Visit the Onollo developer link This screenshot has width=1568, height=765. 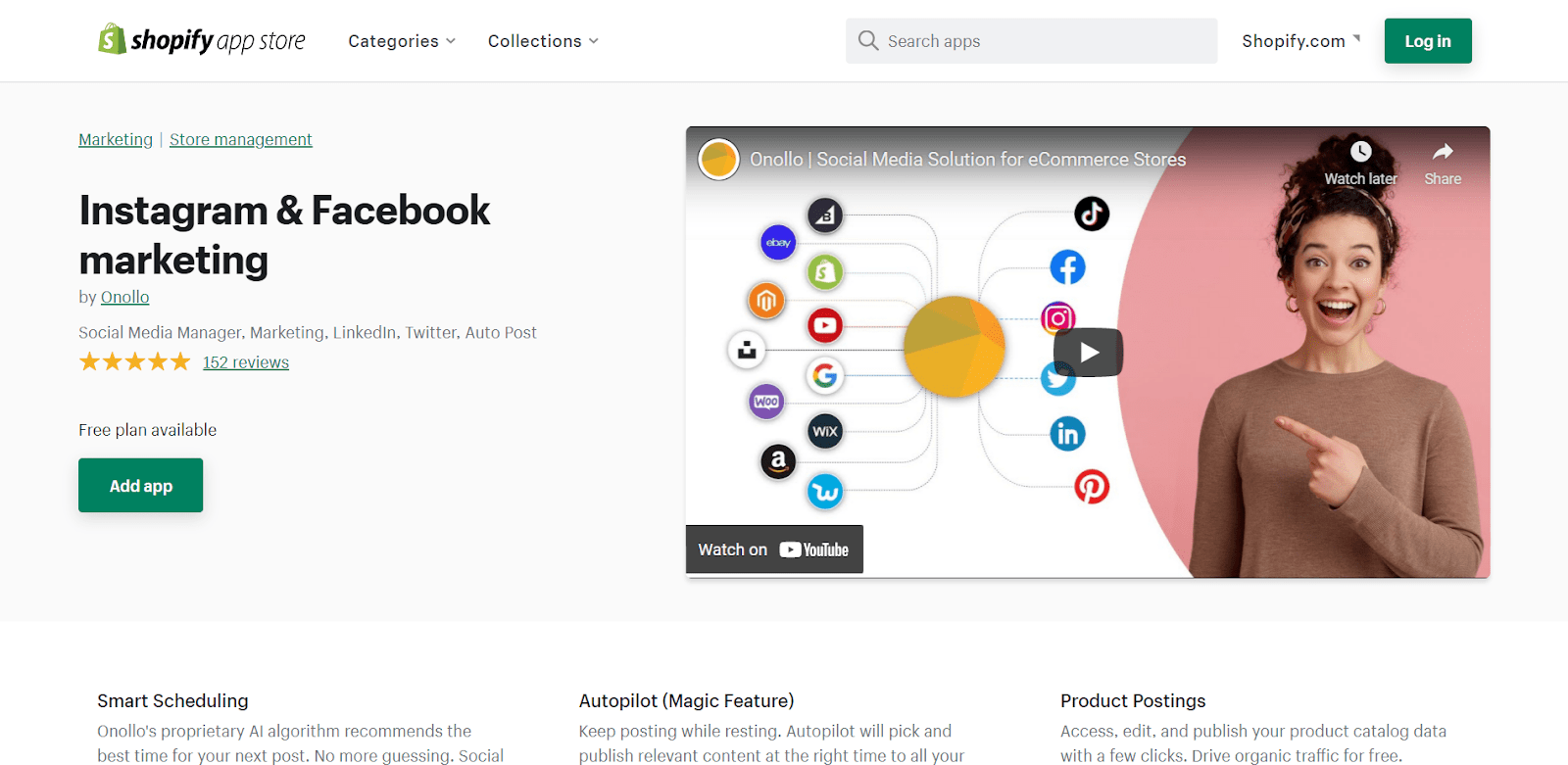124,297
